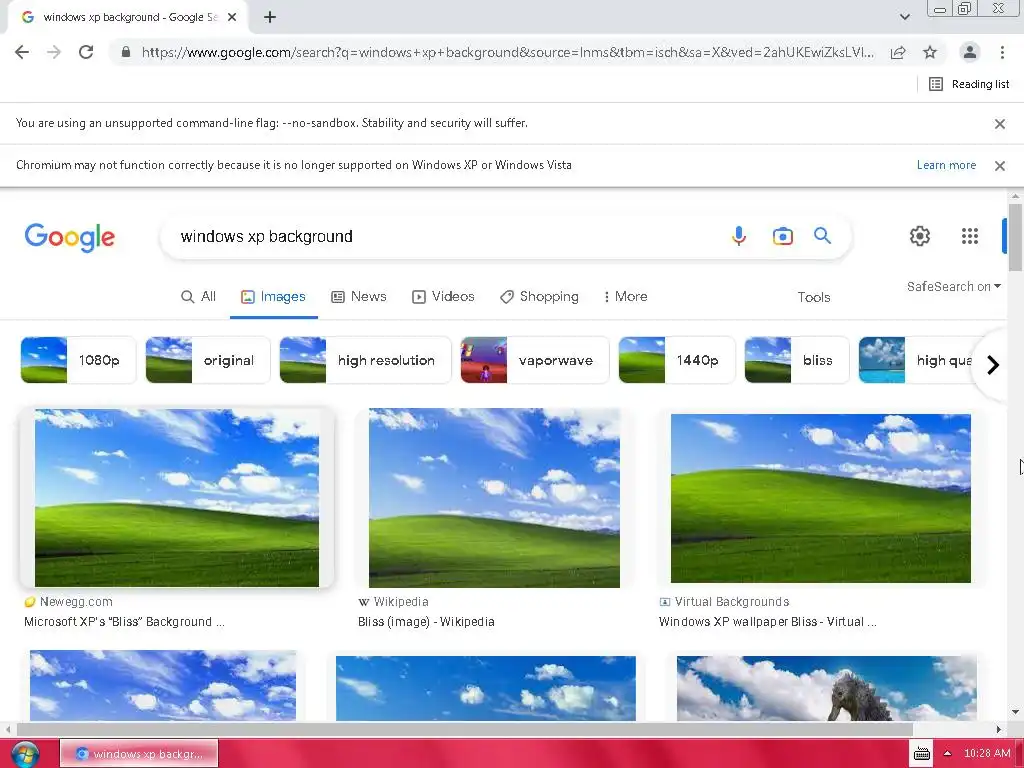Dismiss the Windows XP unsupported warning
Image resolution: width=1024 pixels, height=768 pixels.
pyautogui.click(x=999, y=166)
